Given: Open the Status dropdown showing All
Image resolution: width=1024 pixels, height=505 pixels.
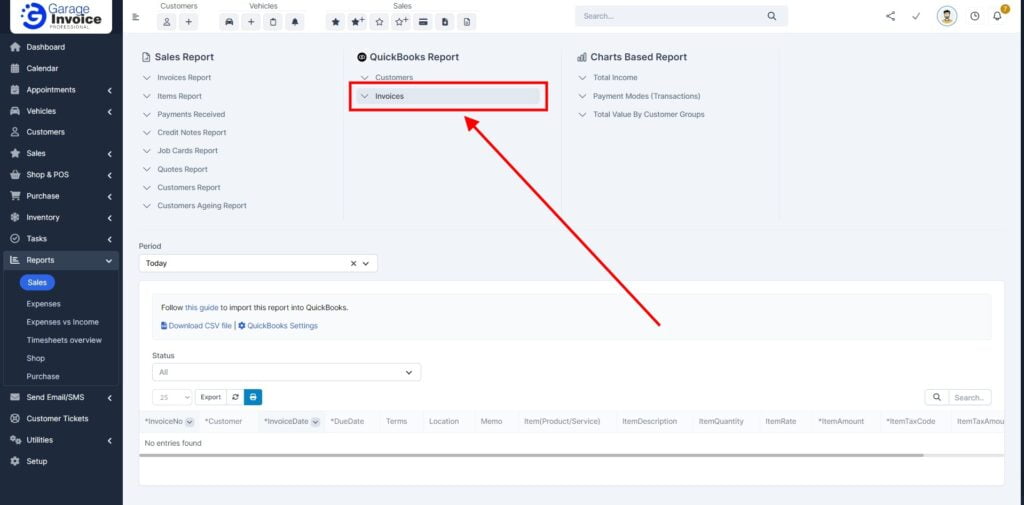Looking at the screenshot, I should 287,372.
